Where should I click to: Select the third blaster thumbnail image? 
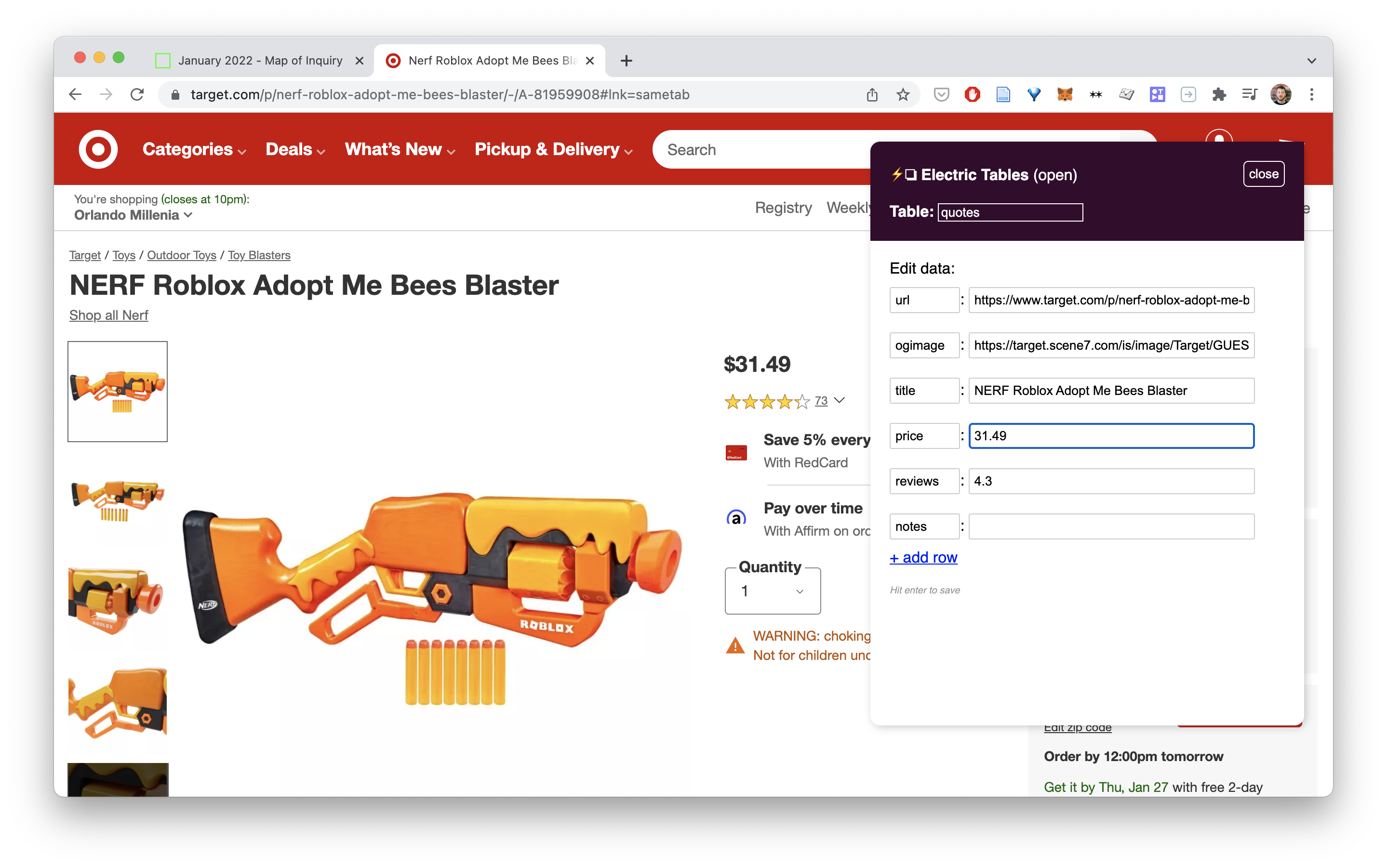click(117, 601)
